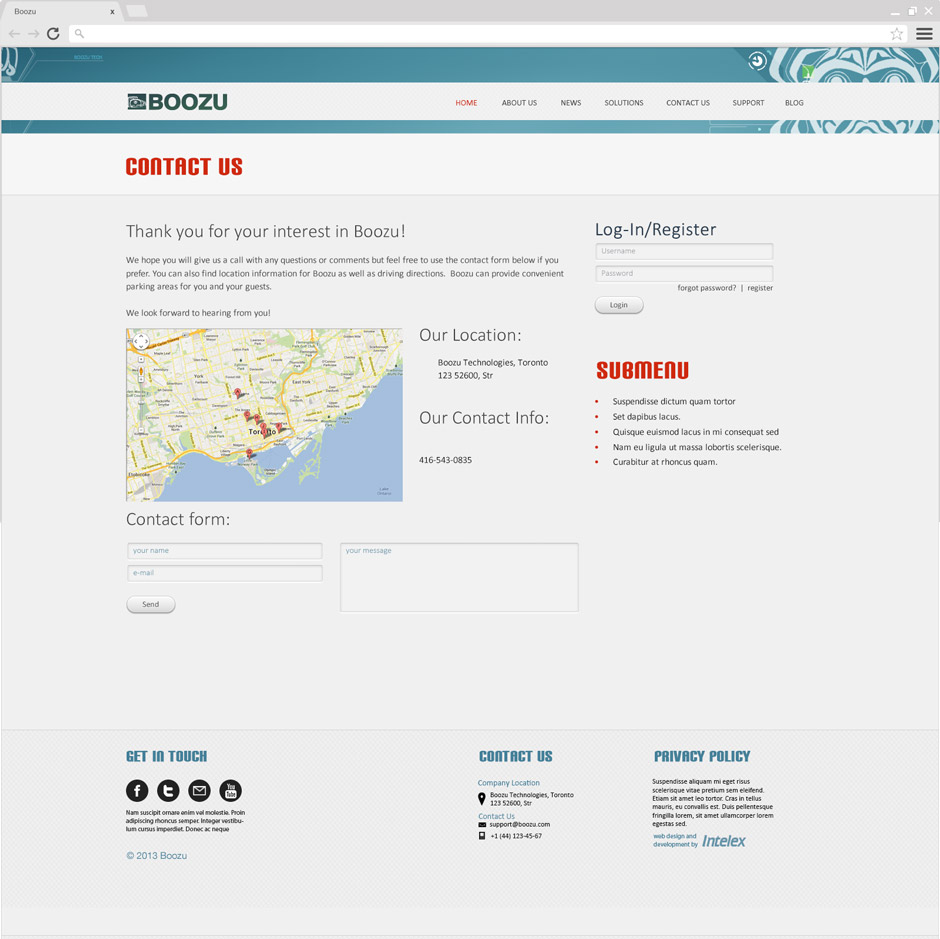Click the +1 (44) 123-45-67 phone number
This screenshot has width=940, height=939.
[516, 836]
